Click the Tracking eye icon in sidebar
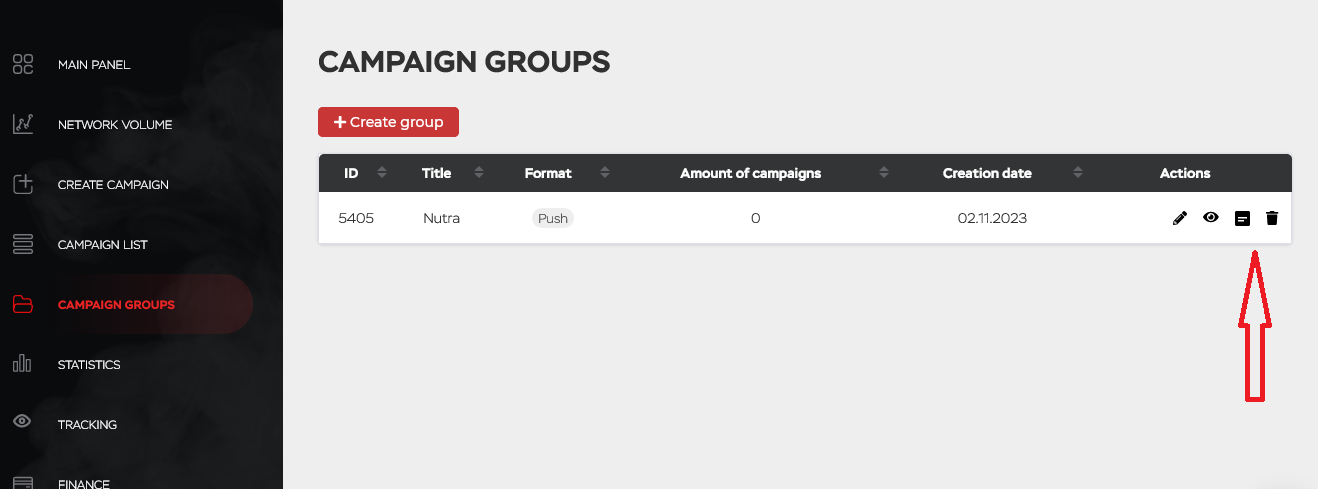 [x=22, y=422]
